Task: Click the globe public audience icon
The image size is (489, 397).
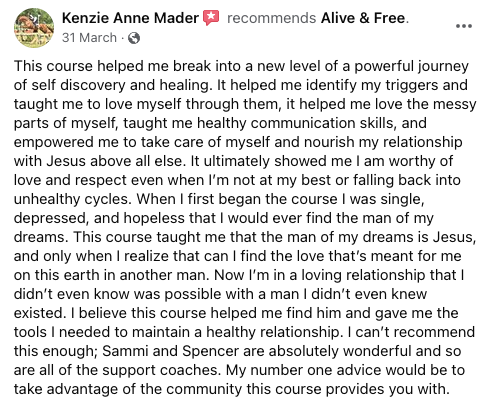Action: pos(134,38)
